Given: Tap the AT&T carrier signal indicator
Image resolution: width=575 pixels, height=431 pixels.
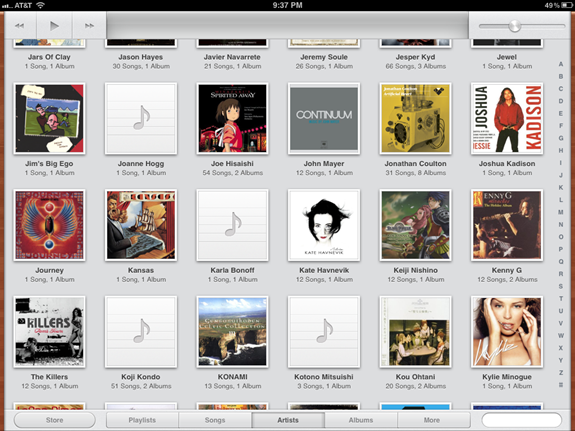Looking at the screenshot, I should click(18, 5).
